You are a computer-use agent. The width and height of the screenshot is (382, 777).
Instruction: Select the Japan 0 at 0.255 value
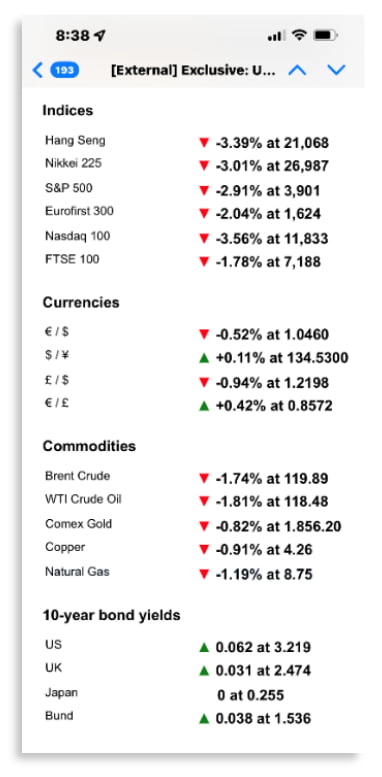(x=251, y=695)
